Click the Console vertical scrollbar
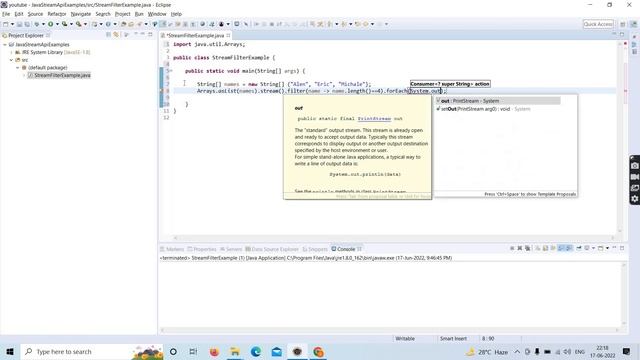 point(624,295)
